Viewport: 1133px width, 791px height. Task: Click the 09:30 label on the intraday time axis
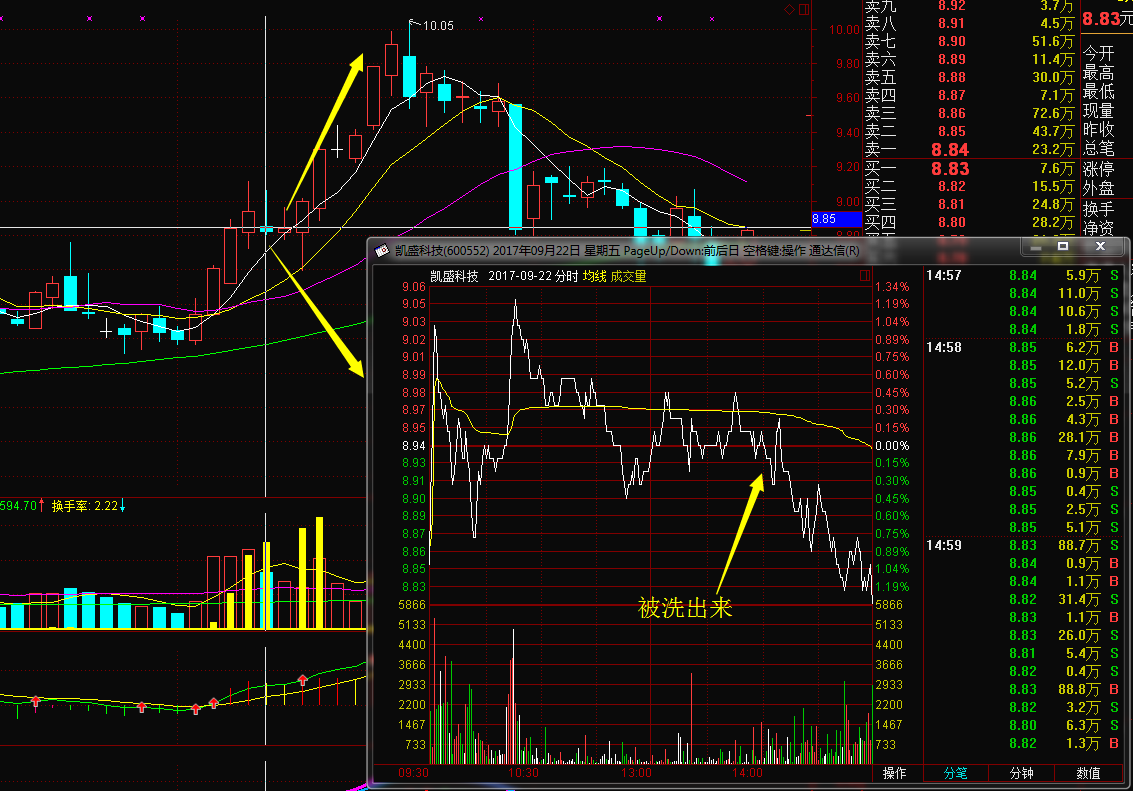click(413, 773)
